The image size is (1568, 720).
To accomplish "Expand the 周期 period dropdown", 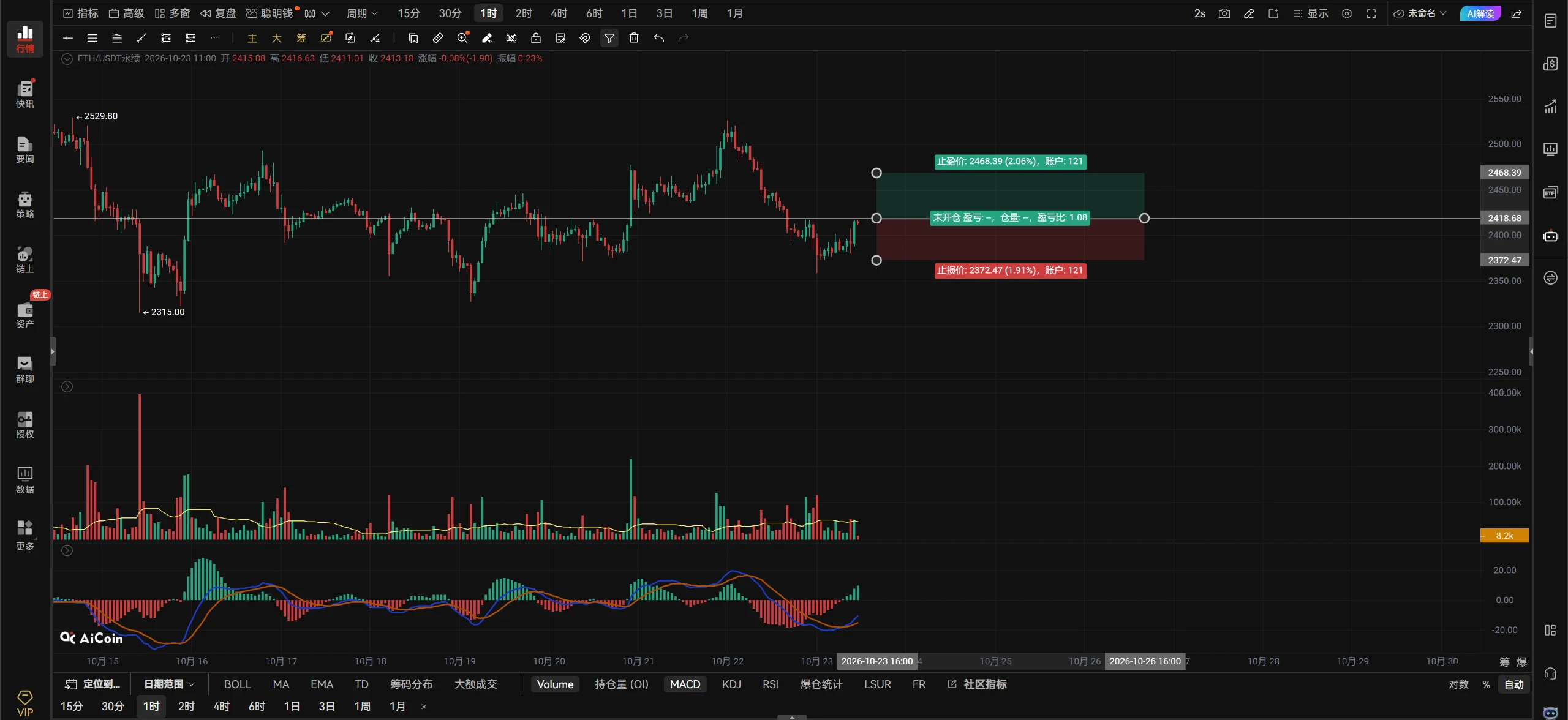I will pos(362,13).
